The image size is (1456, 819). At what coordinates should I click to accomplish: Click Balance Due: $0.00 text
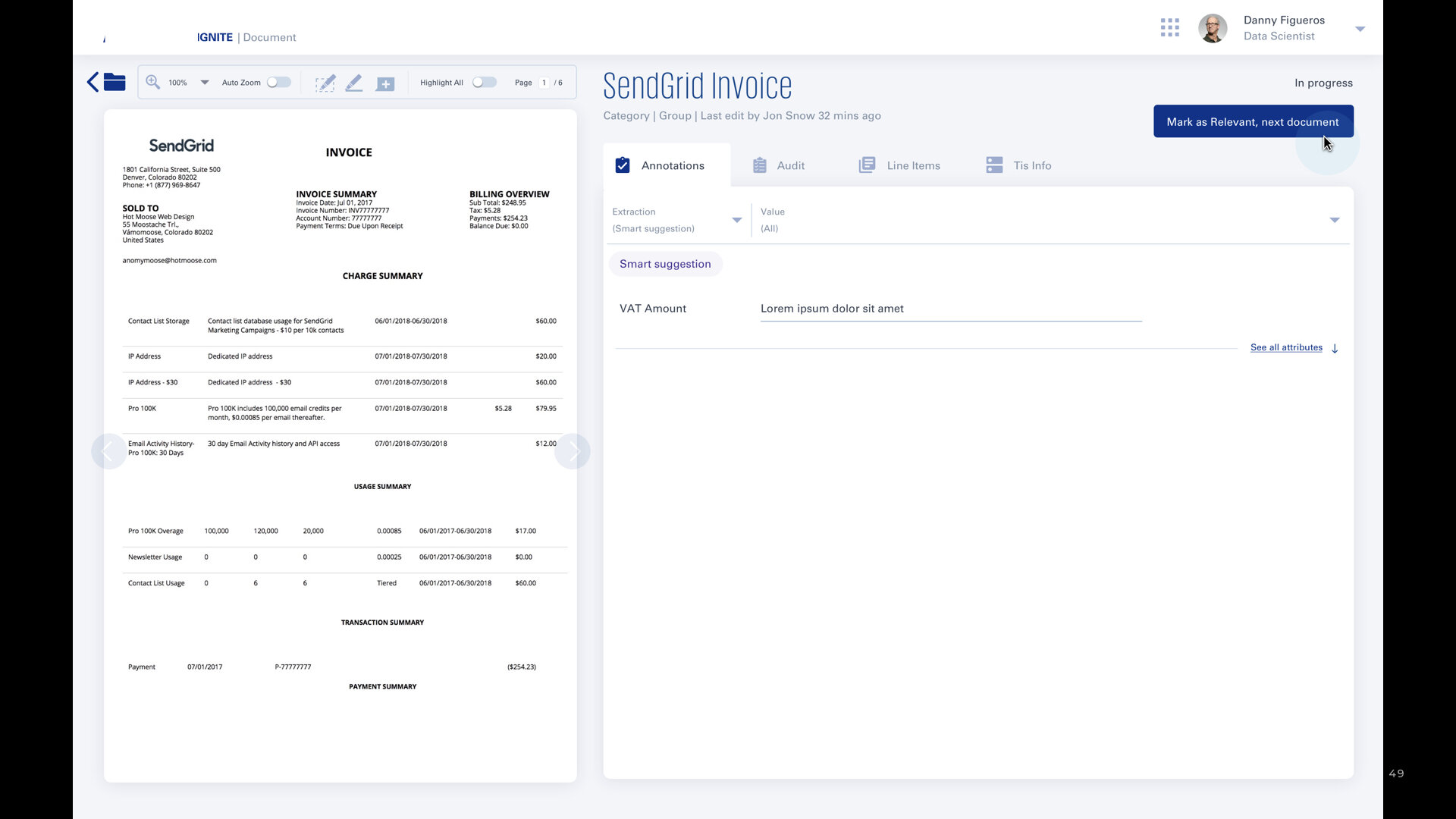pyautogui.click(x=499, y=226)
